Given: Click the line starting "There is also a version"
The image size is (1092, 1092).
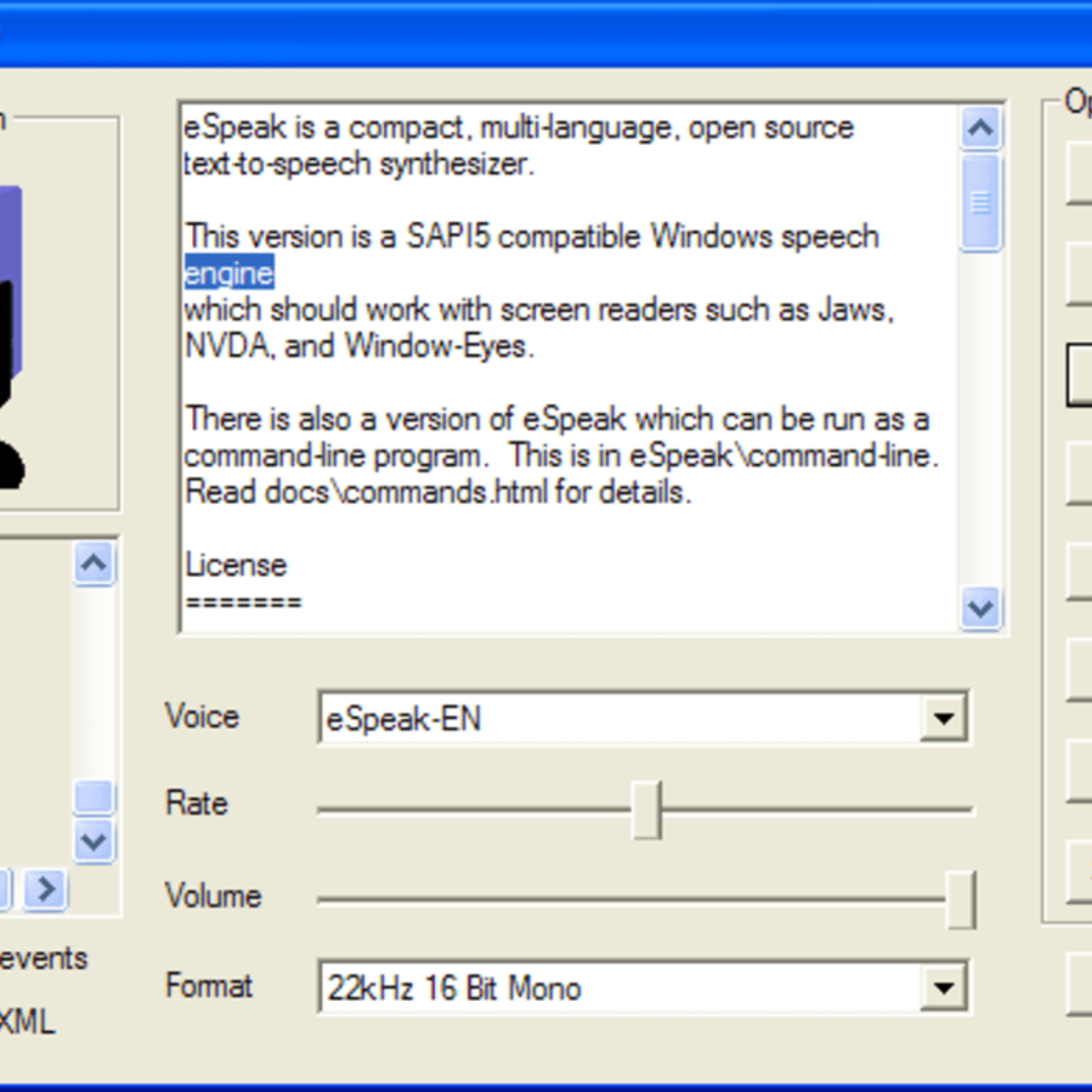Looking at the screenshot, I should (557, 420).
